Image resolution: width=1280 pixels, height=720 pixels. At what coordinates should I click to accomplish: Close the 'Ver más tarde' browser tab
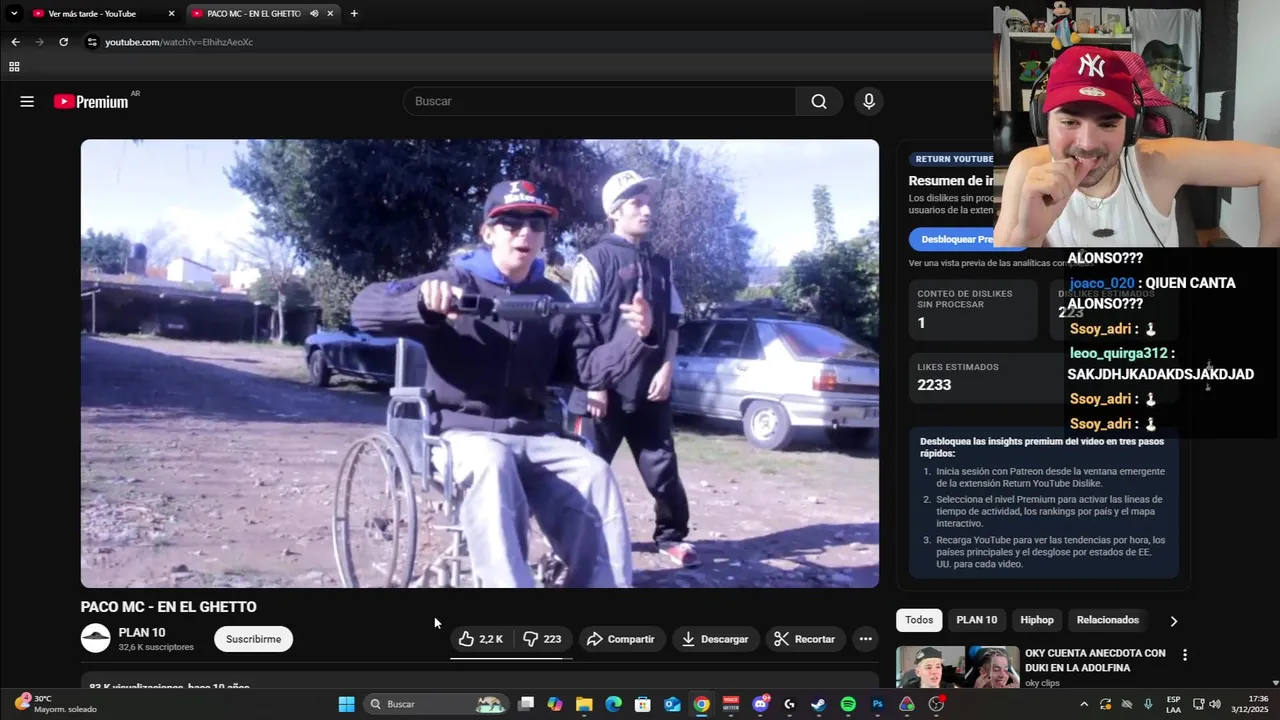click(x=171, y=14)
